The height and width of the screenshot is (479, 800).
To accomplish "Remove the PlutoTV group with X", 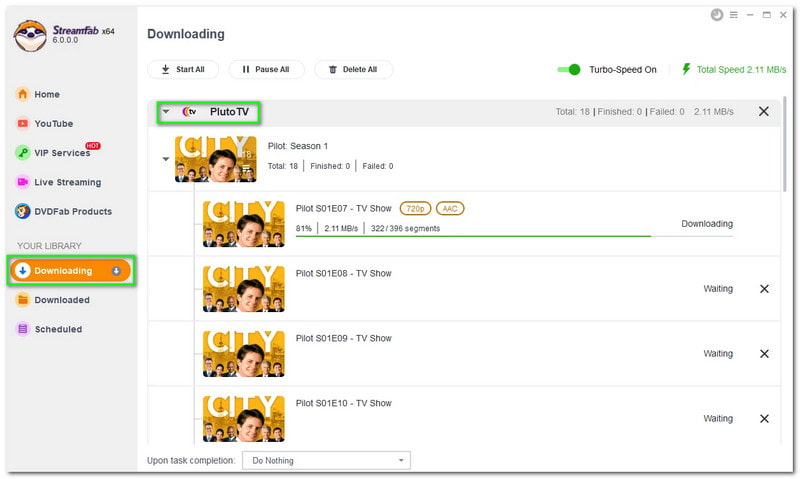I will [x=764, y=111].
